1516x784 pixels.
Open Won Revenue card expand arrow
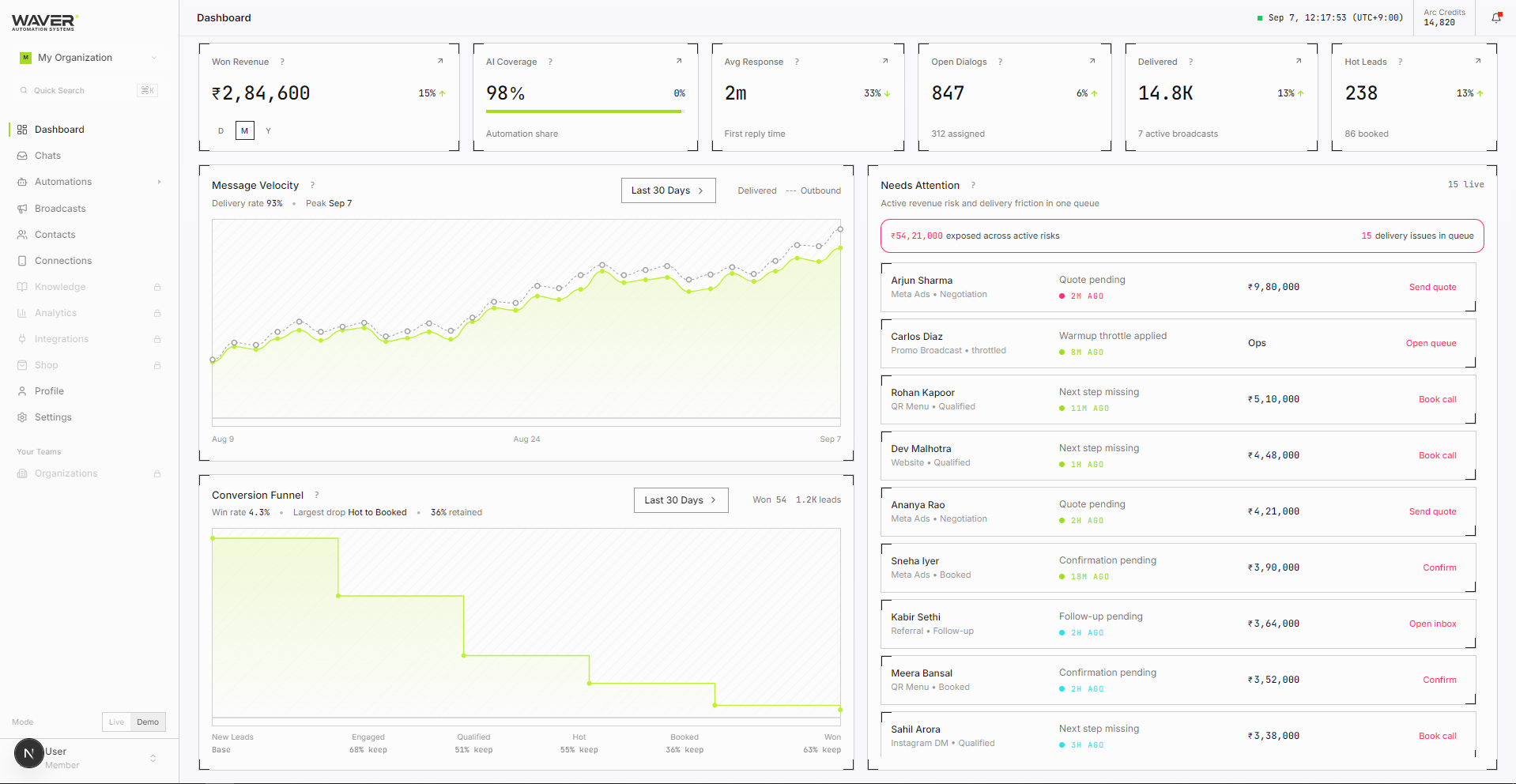[x=440, y=61]
